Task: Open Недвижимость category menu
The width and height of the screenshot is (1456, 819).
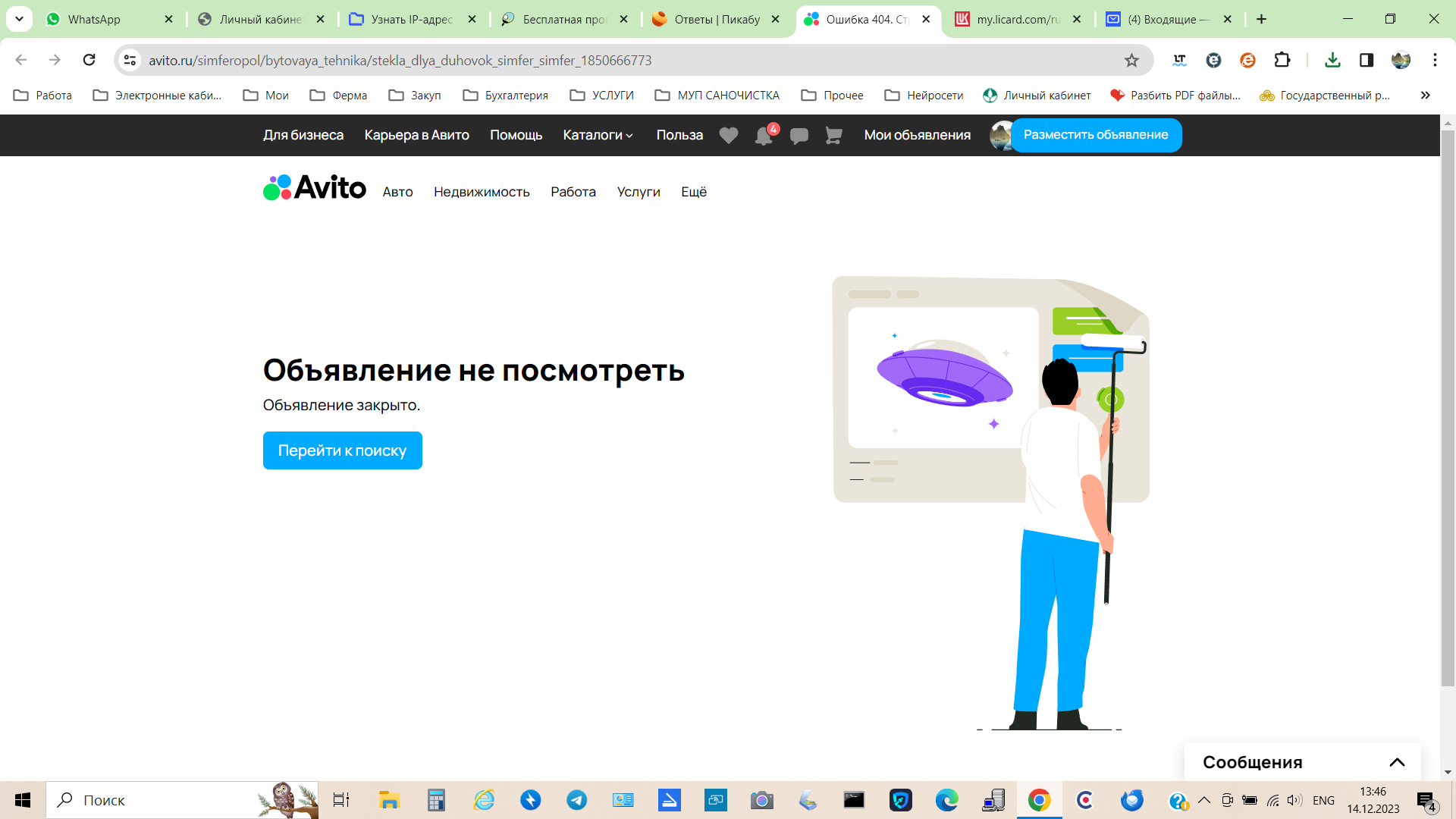Action: coord(482,192)
